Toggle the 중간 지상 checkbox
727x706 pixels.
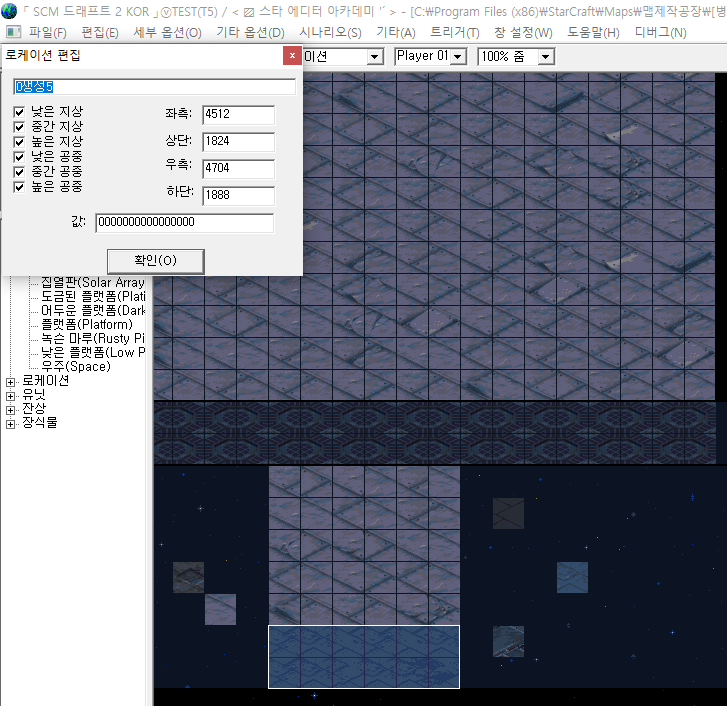click(x=19, y=127)
